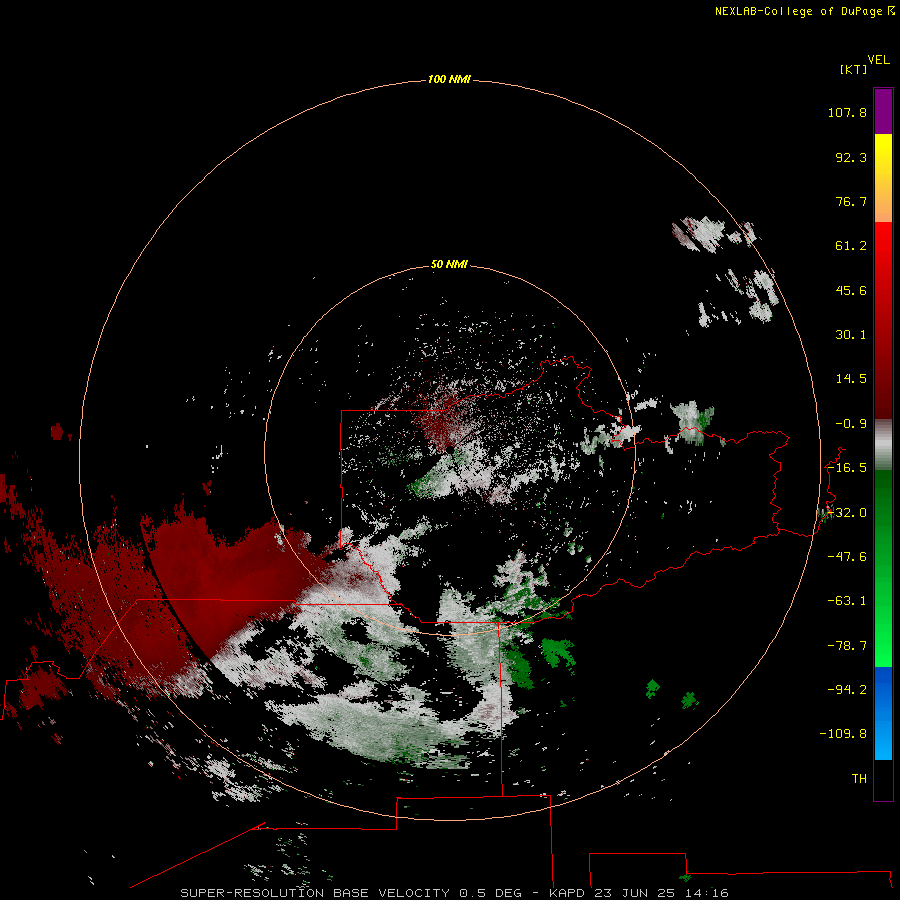This screenshot has height=900, width=900.
Task: Click the gray near-zero segment of color bar
Action: 883,445
